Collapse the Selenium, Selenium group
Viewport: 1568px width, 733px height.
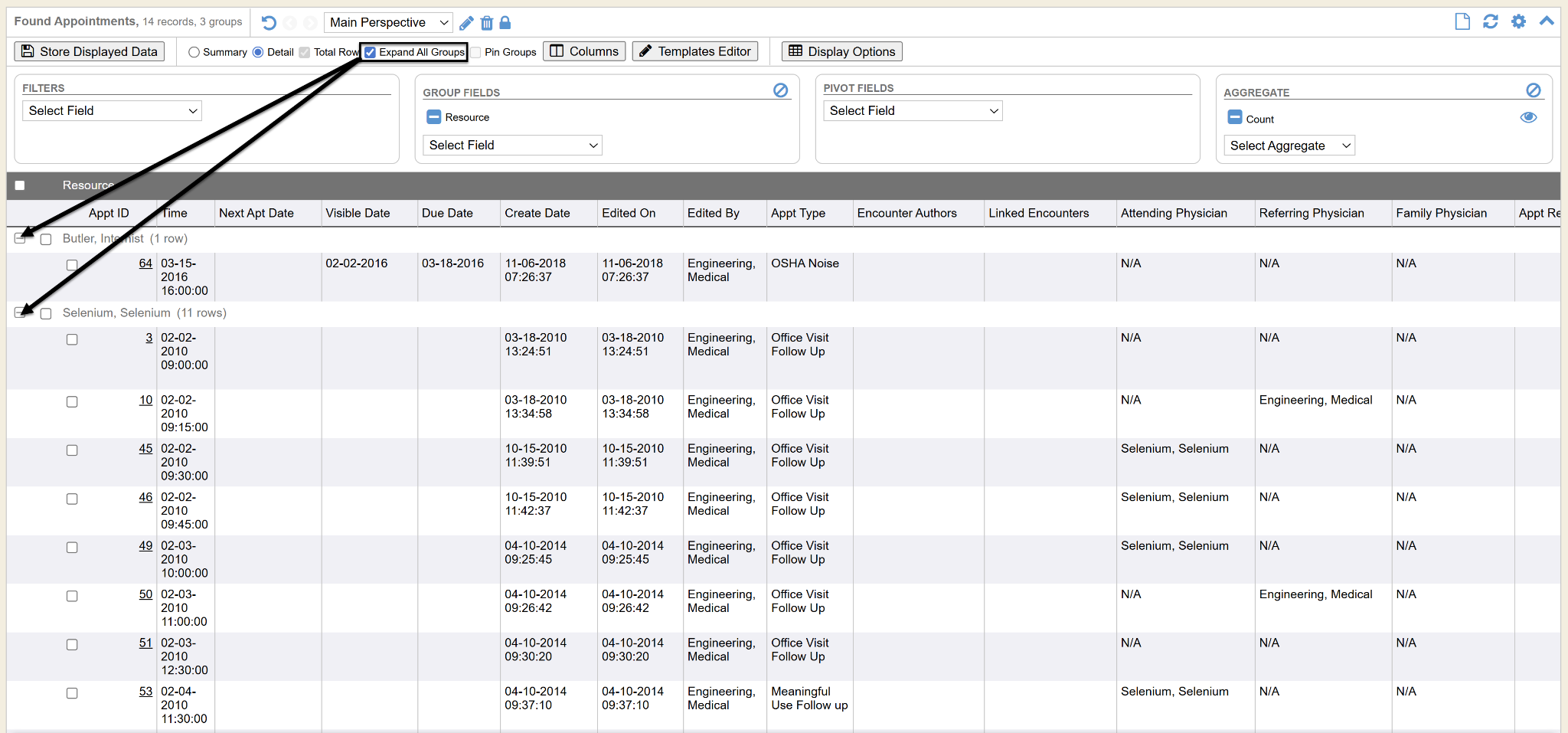click(x=20, y=313)
